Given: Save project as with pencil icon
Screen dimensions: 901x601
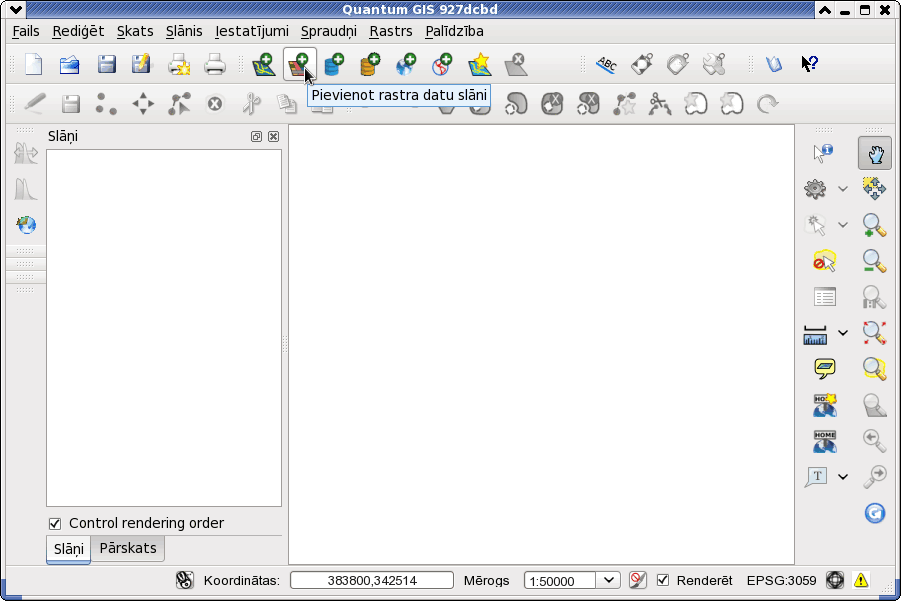Looking at the screenshot, I should pos(141,64).
